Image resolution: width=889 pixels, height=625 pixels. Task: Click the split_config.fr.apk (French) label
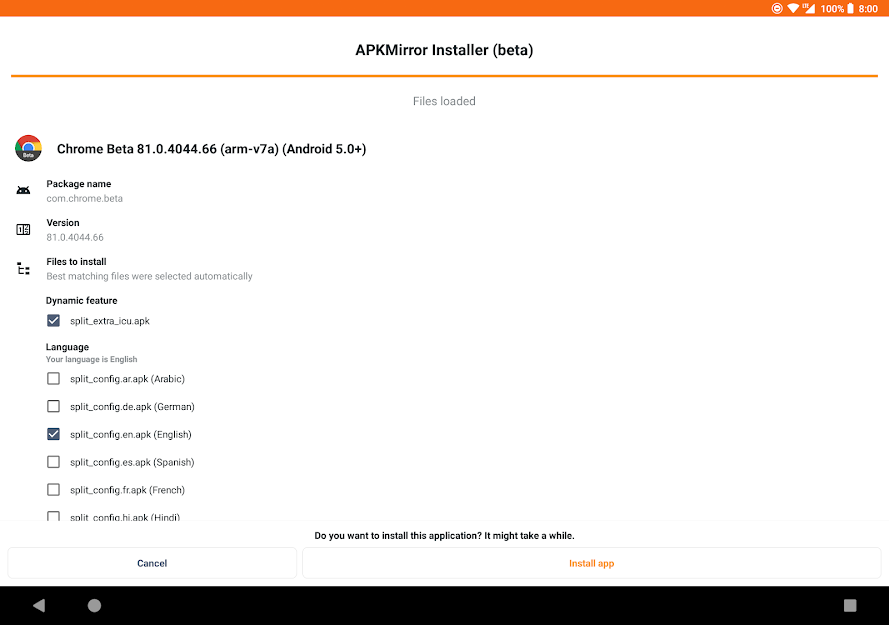click(x=128, y=490)
